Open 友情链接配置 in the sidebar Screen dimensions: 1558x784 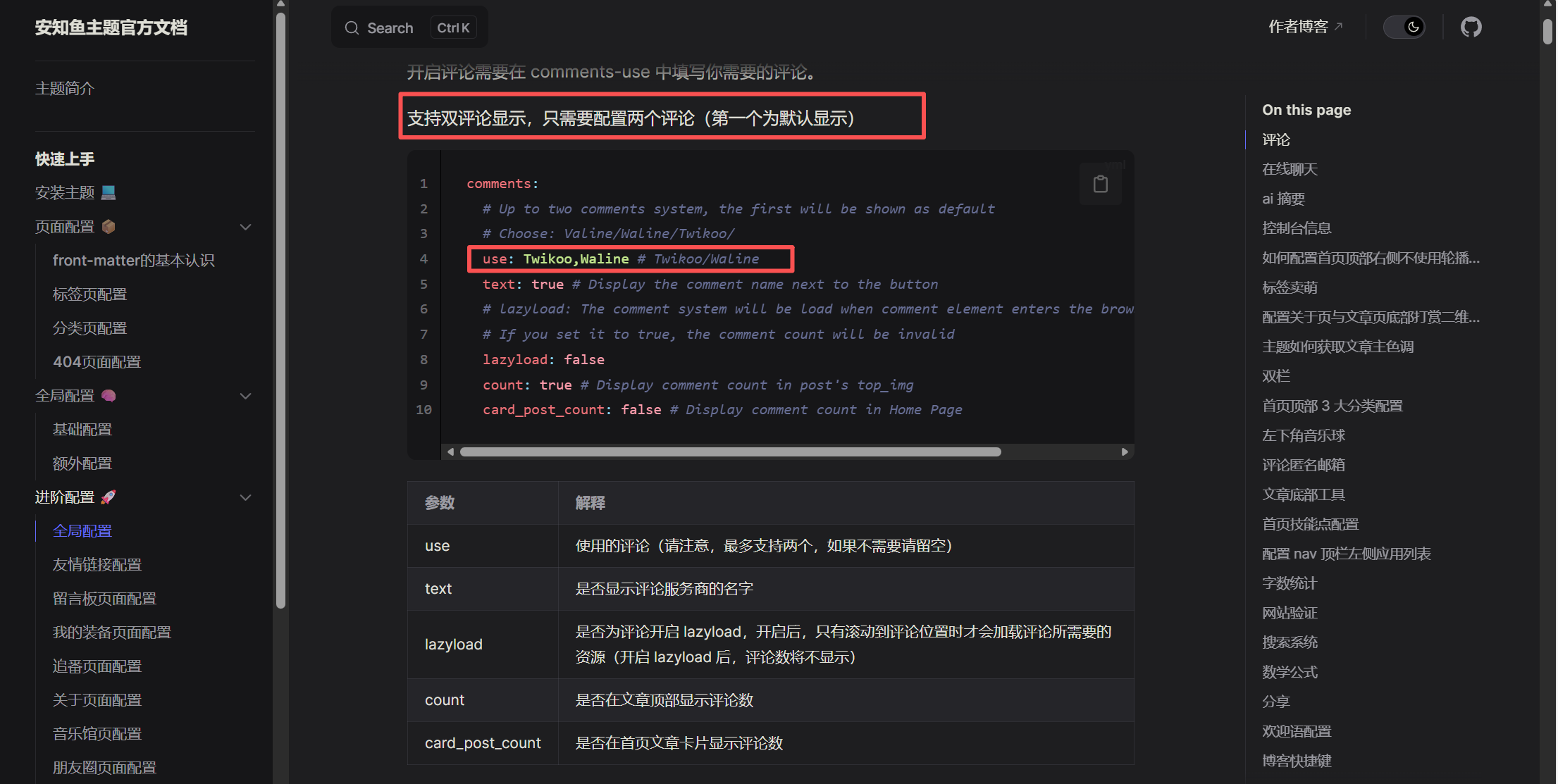[97, 565]
